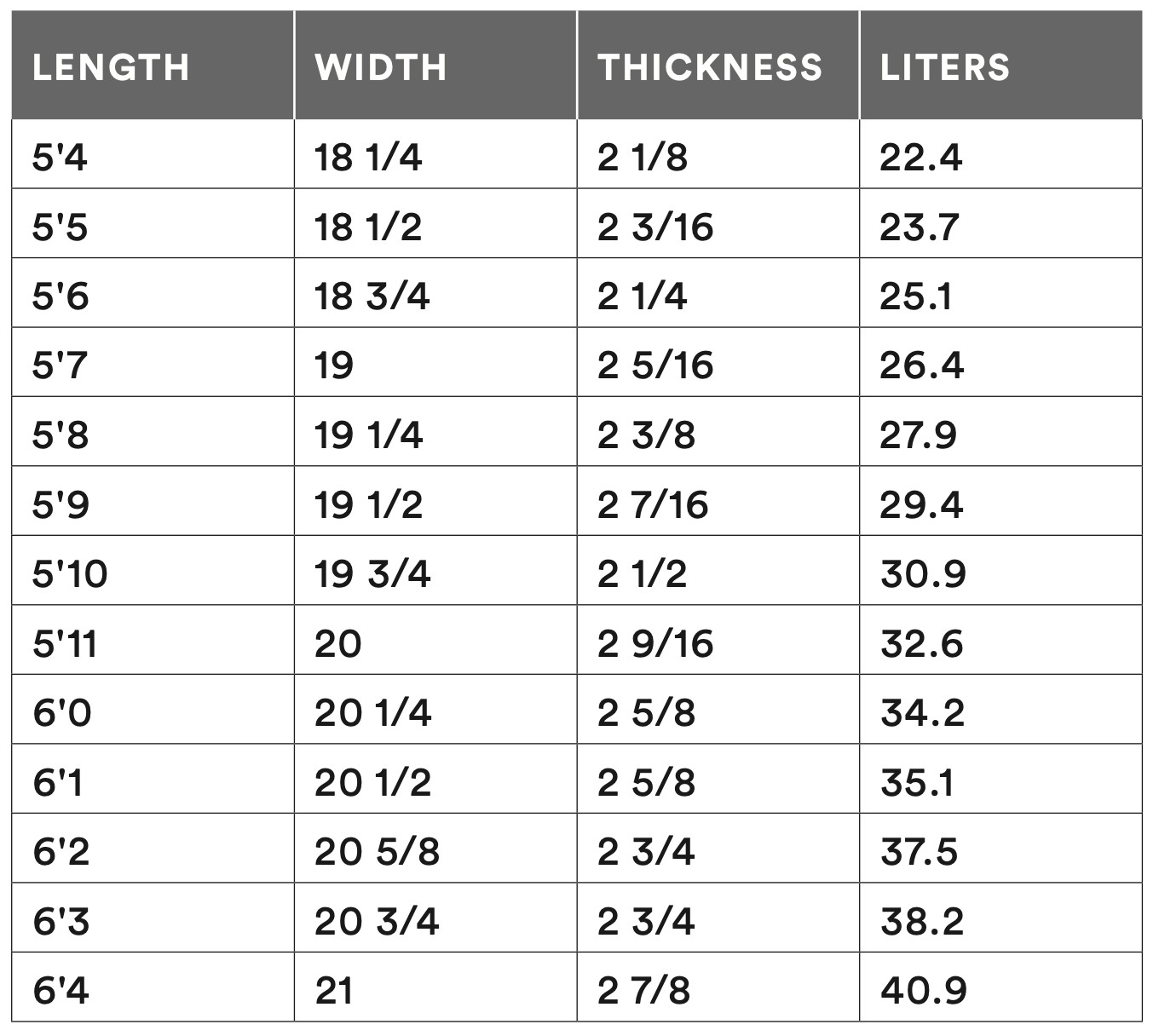Select the 19 1/2 width cell
The image size is (1159, 1036).
[x=368, y=505]
